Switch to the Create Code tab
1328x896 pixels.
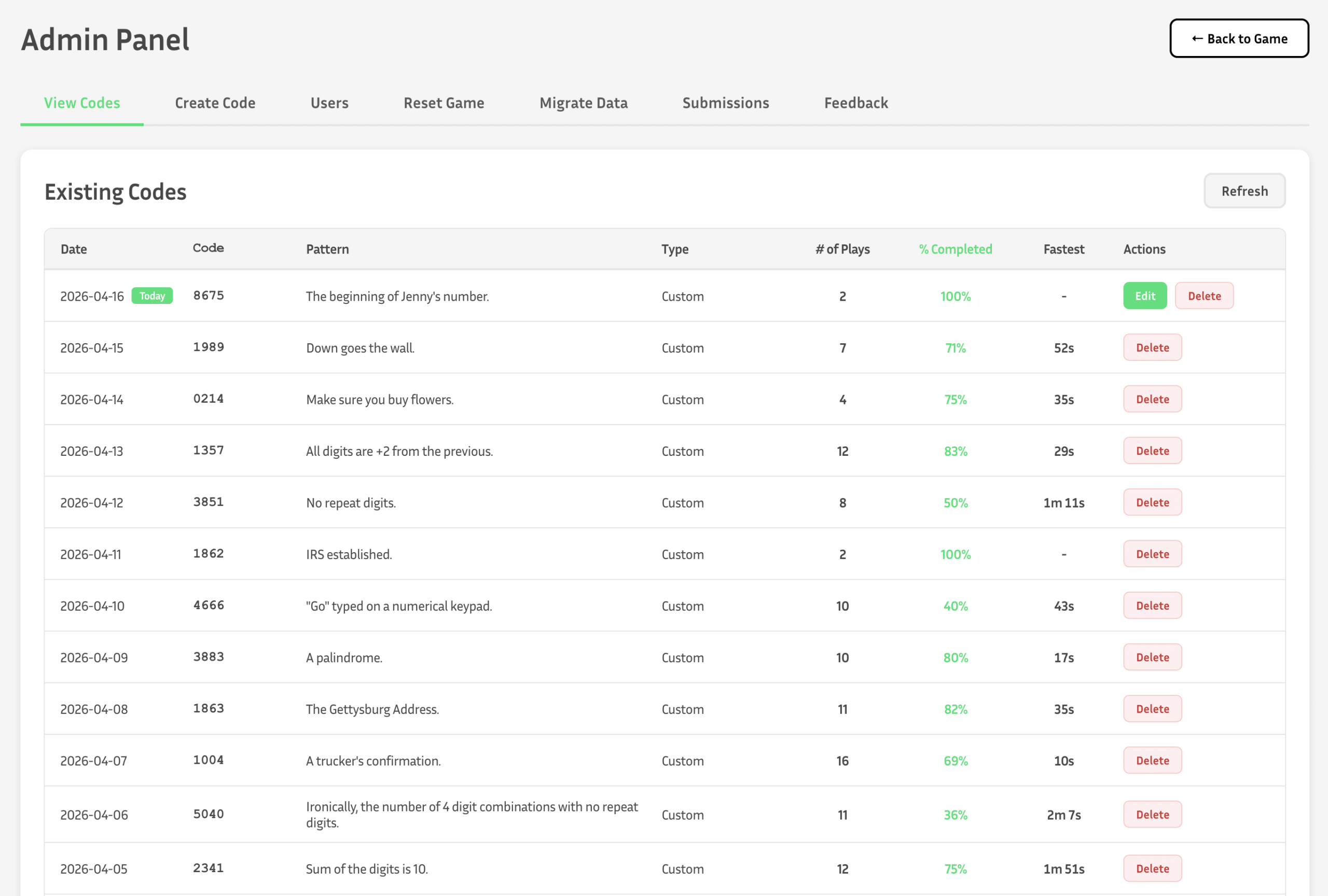pyautogui.click(x=215, y=103)
